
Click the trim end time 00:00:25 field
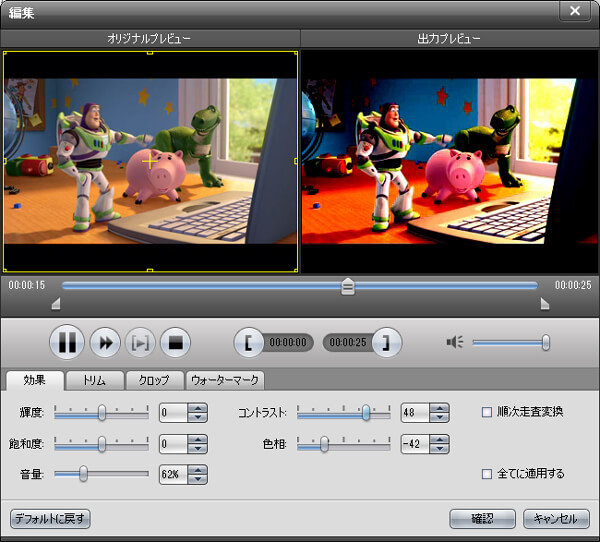(x=348, y=343)
